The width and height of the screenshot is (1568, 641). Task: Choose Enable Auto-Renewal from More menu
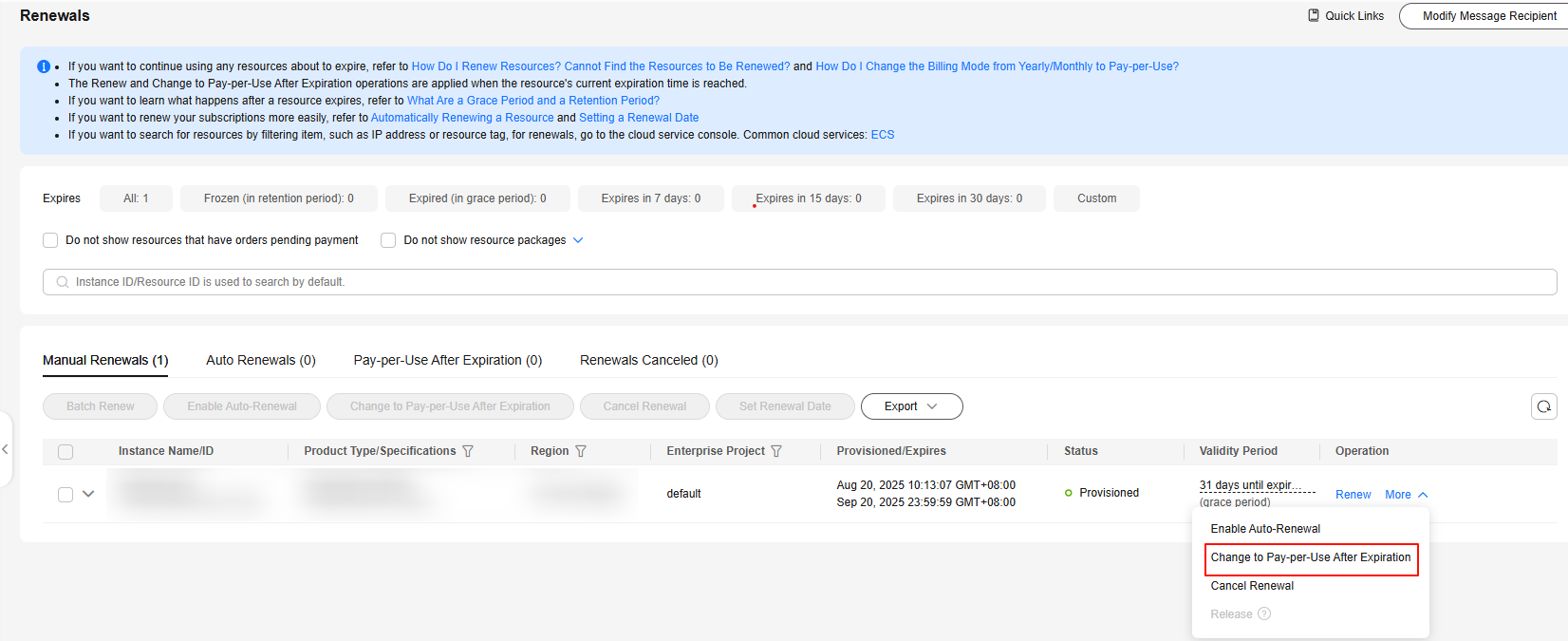pyautogui.click(x=1265, y=529)
